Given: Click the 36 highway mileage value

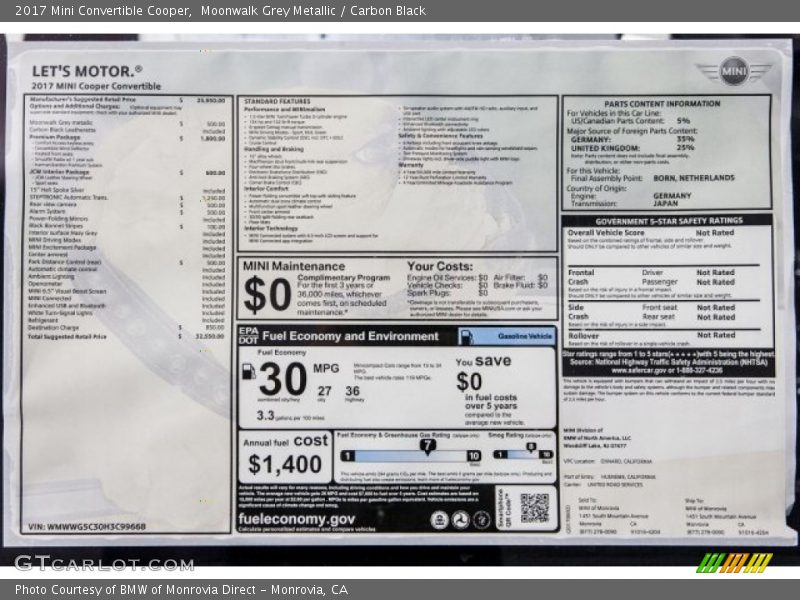Looking at the screenshot, I should coord(353,391).
